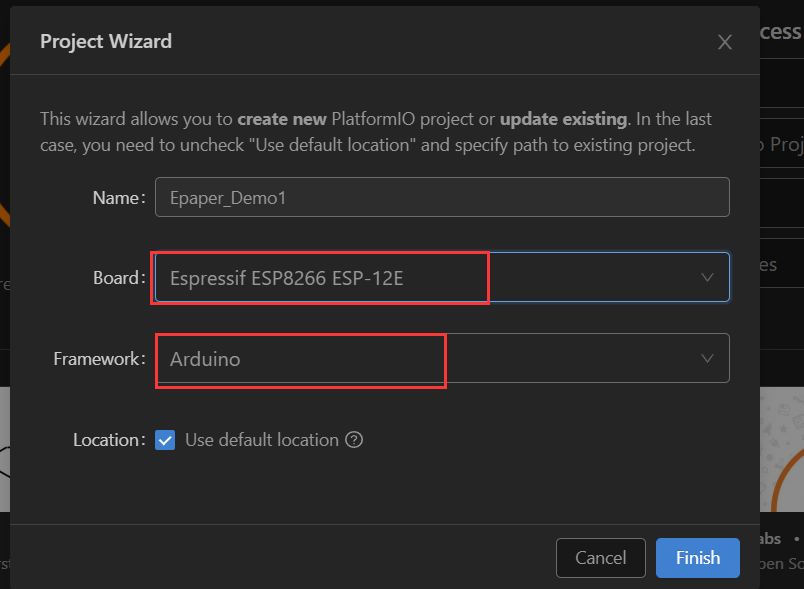Click the bold 'update existing' text in description
The width and height of the screenshot is (804, 589).
(x=563, y=119)
